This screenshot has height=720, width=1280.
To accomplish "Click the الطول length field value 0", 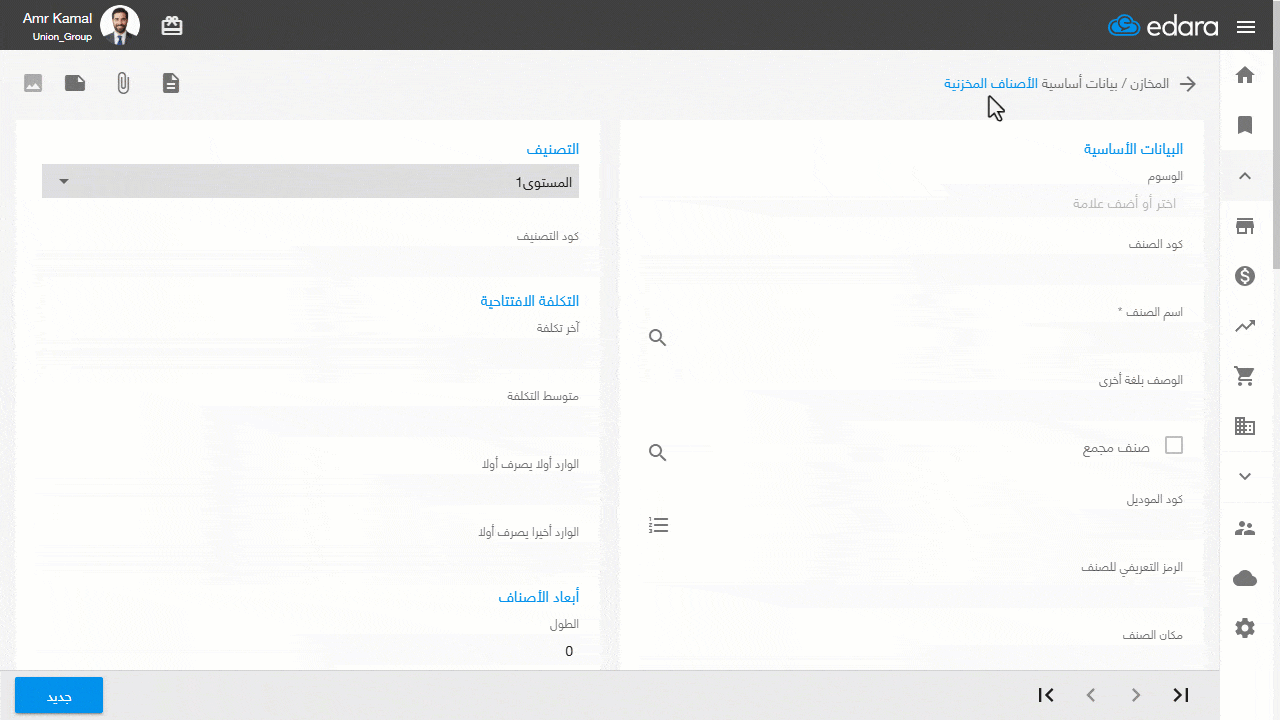I will 310,651.
